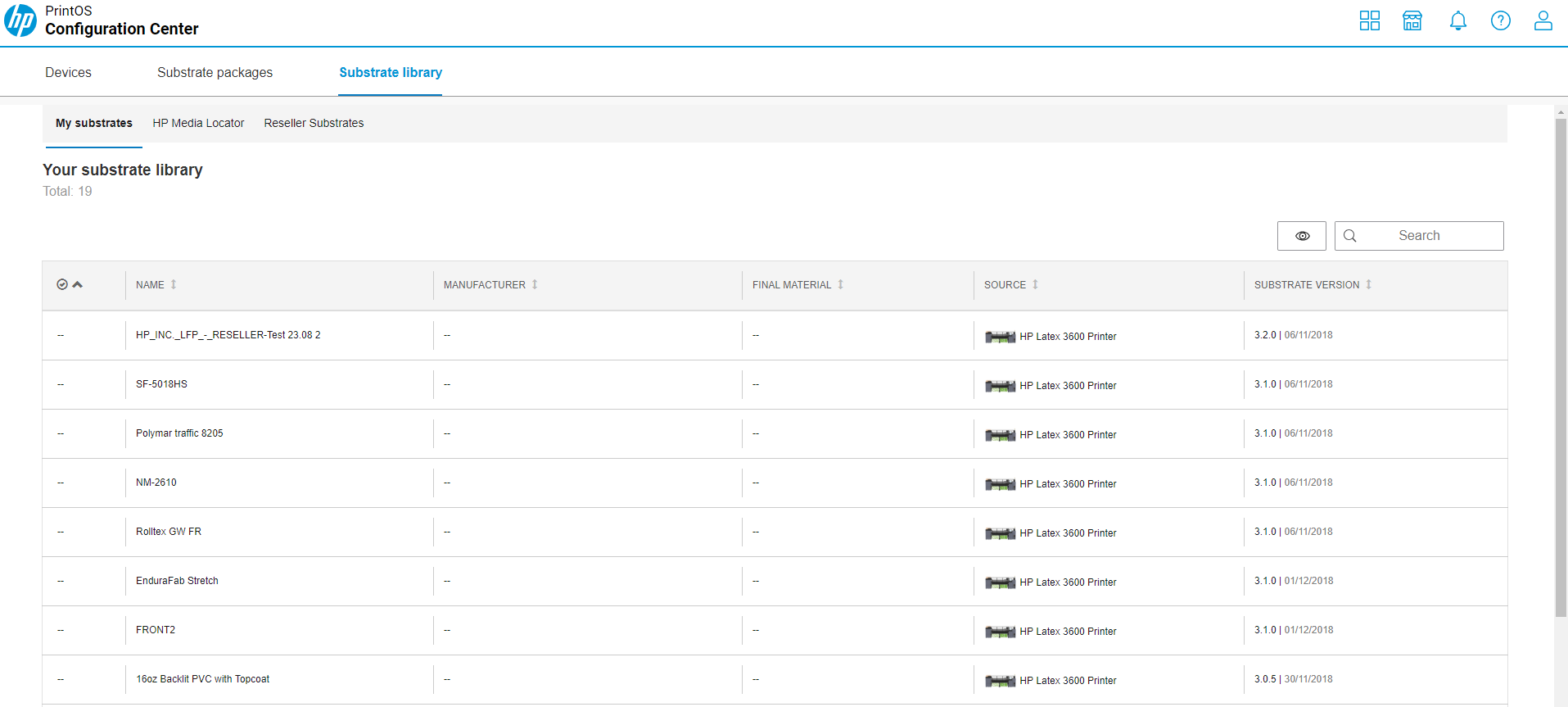
Task: Click printer icon in HP_INC._LFP row
Action: [1000, 337]
